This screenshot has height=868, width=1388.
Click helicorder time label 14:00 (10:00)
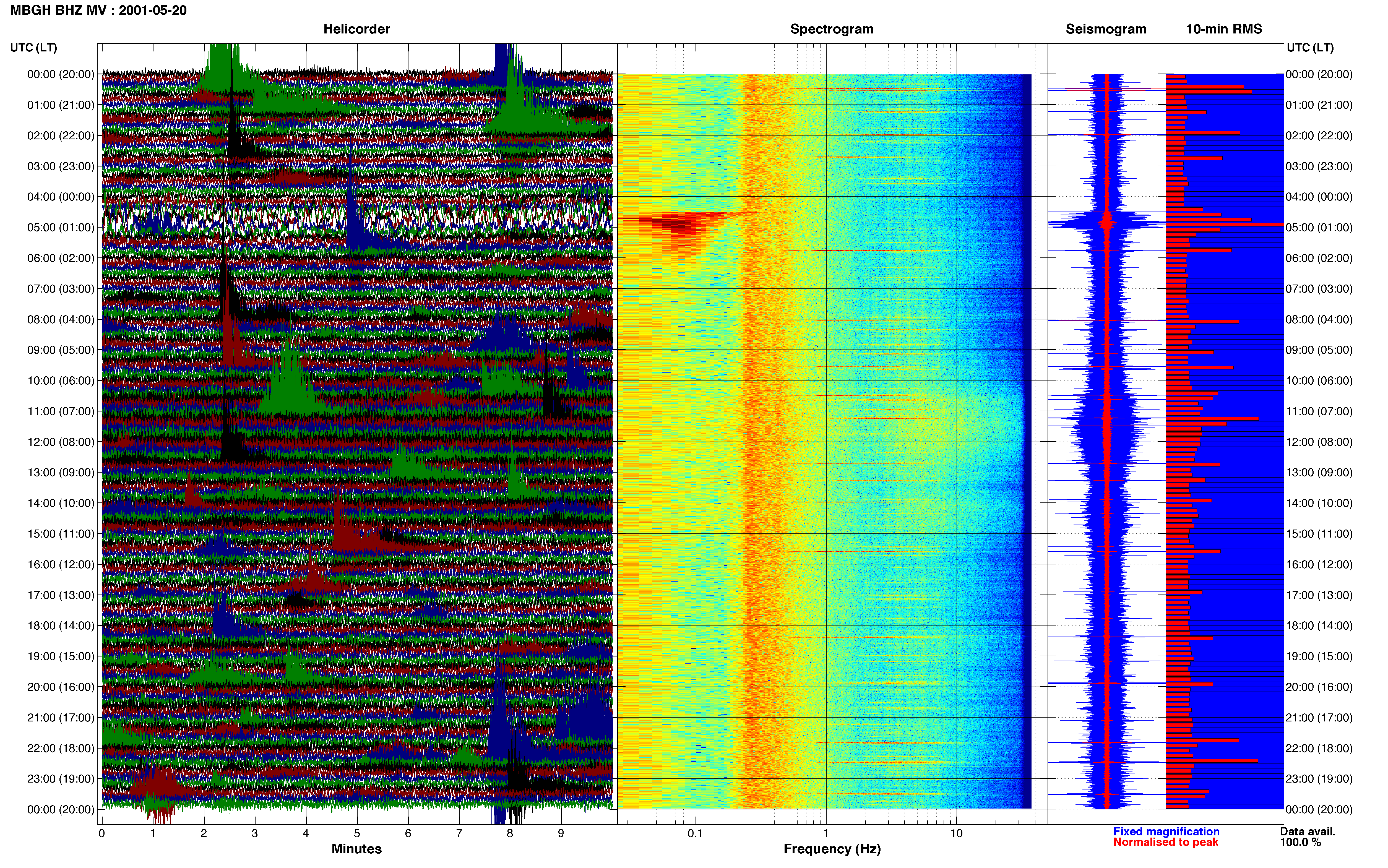click(61, 504)
